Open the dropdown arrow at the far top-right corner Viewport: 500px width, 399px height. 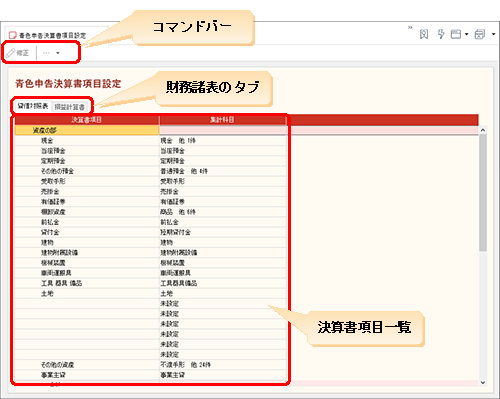click(493, 34)
